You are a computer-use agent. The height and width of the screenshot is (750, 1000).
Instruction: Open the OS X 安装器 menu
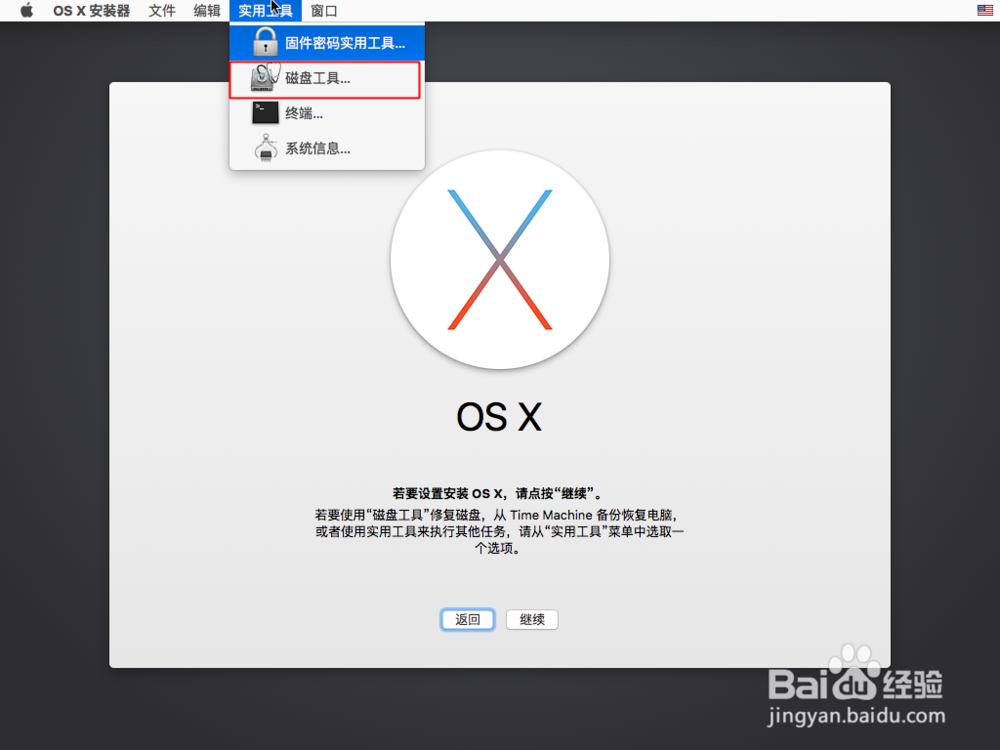tap(91, 11)
